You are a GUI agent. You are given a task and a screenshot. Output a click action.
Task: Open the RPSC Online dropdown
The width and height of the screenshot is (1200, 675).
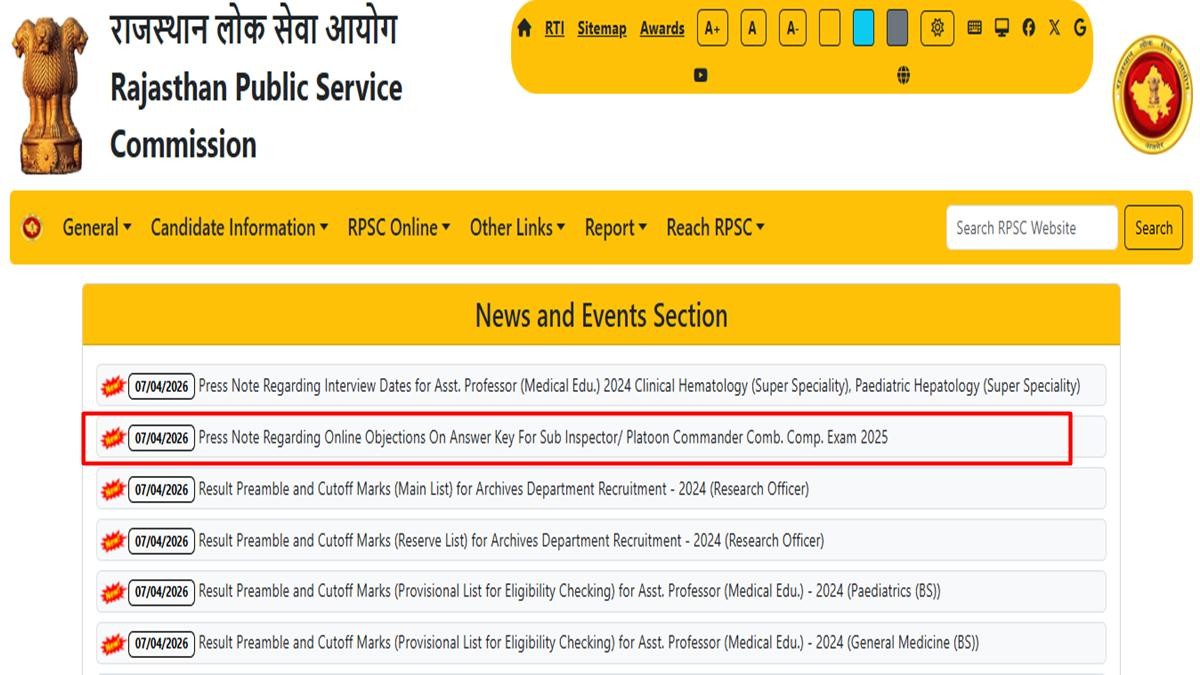pyautogui.click(x=399, y=228)
